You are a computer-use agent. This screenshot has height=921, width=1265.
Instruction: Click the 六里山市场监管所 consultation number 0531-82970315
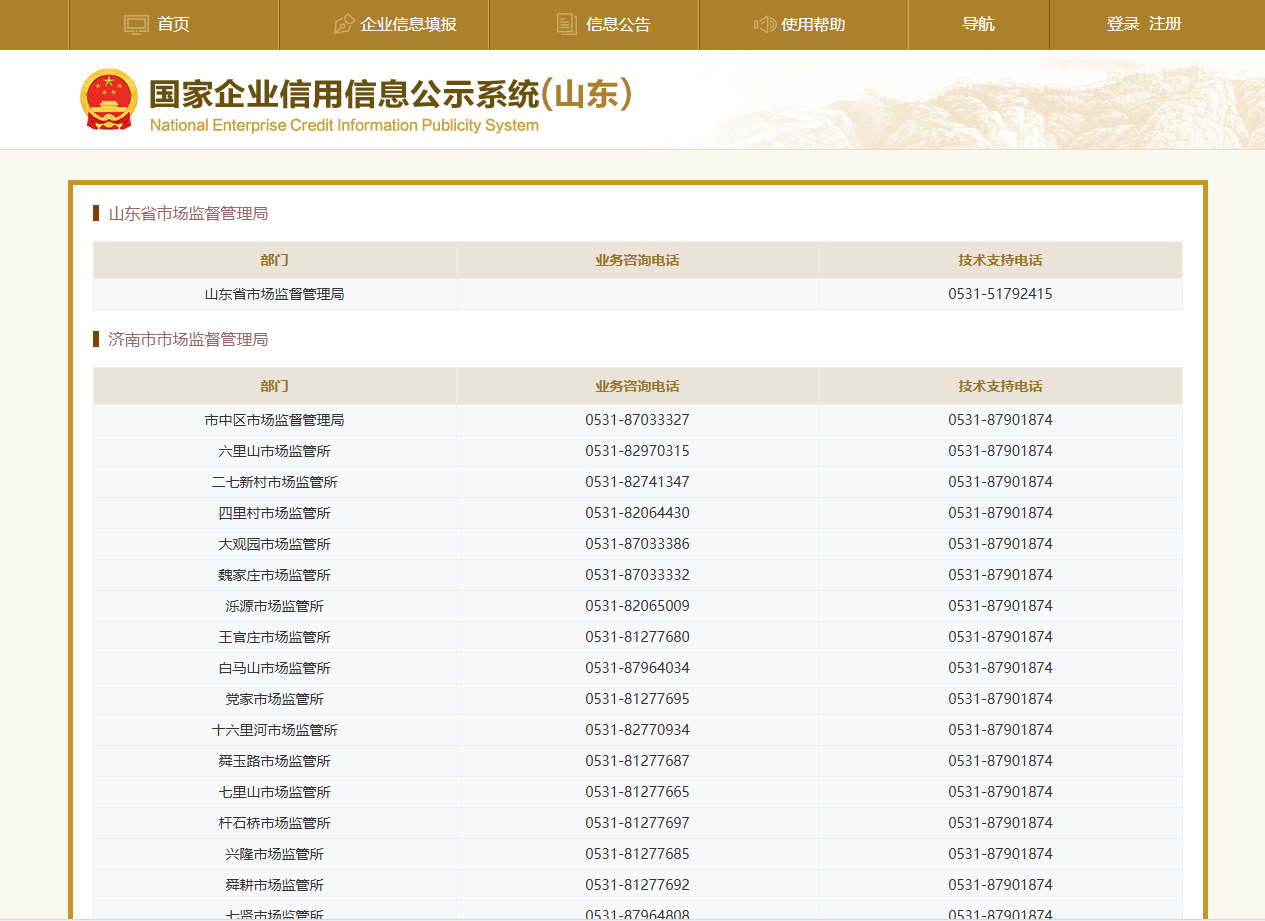point(637,451)
